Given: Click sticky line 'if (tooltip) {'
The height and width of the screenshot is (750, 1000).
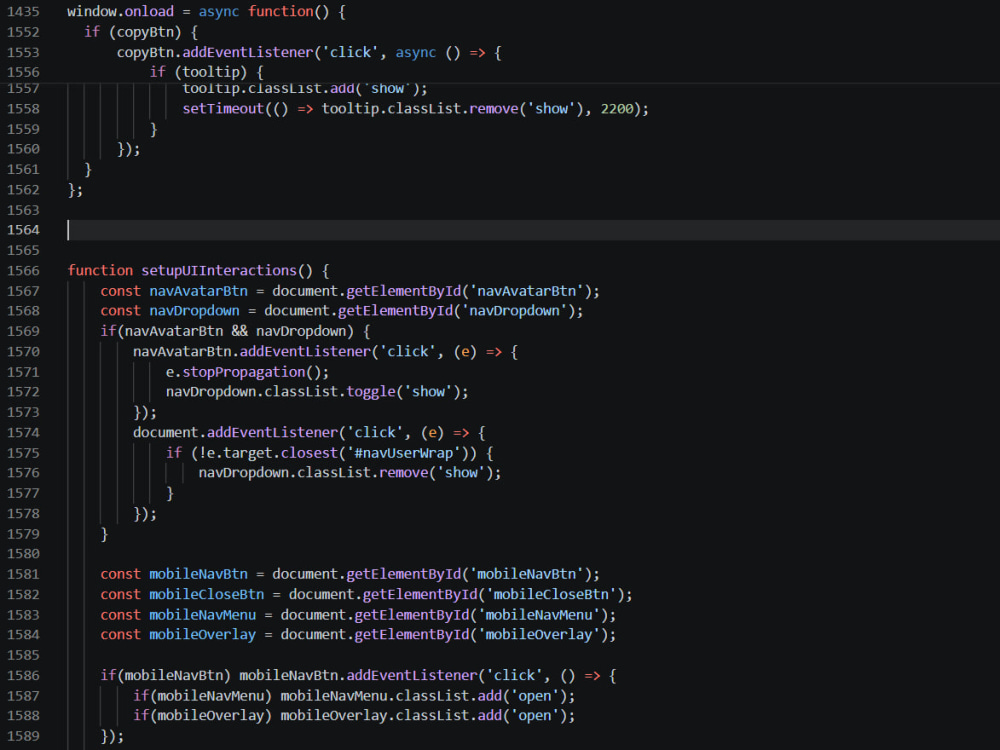Looking at the screenshot, I should [207, 72].
